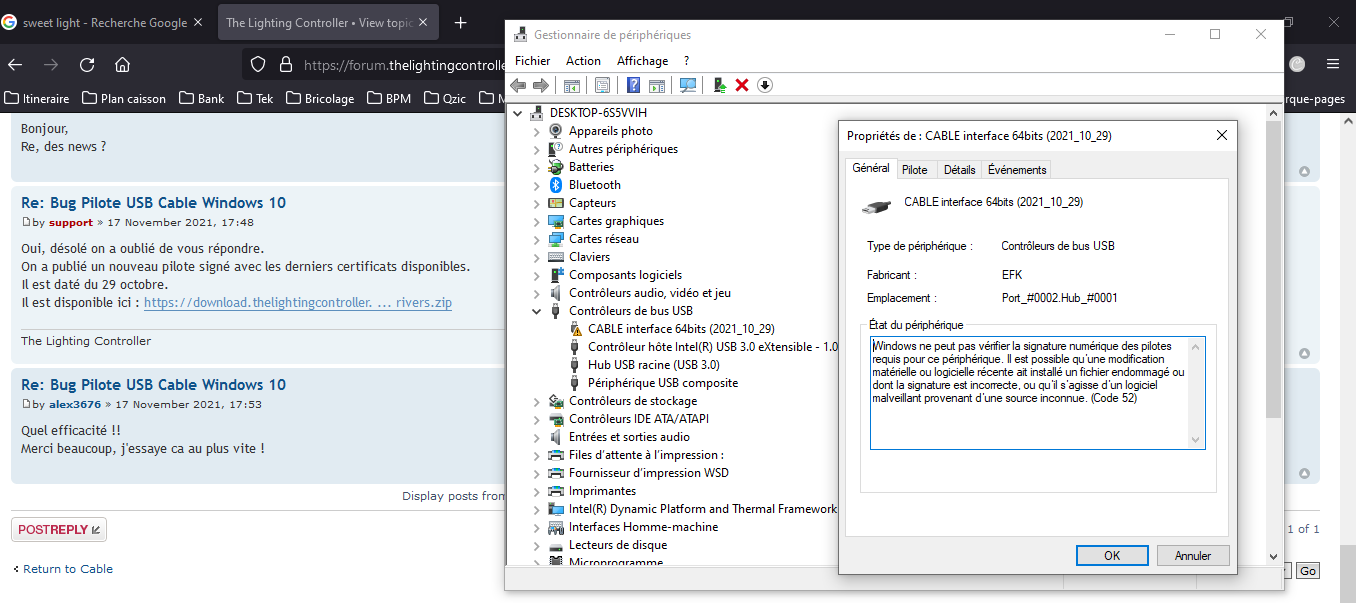
Task: Click Annuler in the properties dialog
Action: click(x=1193, y=556)
